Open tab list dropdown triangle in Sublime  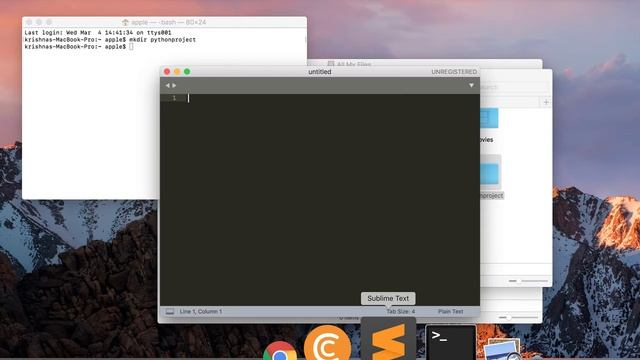click(471, 85)
